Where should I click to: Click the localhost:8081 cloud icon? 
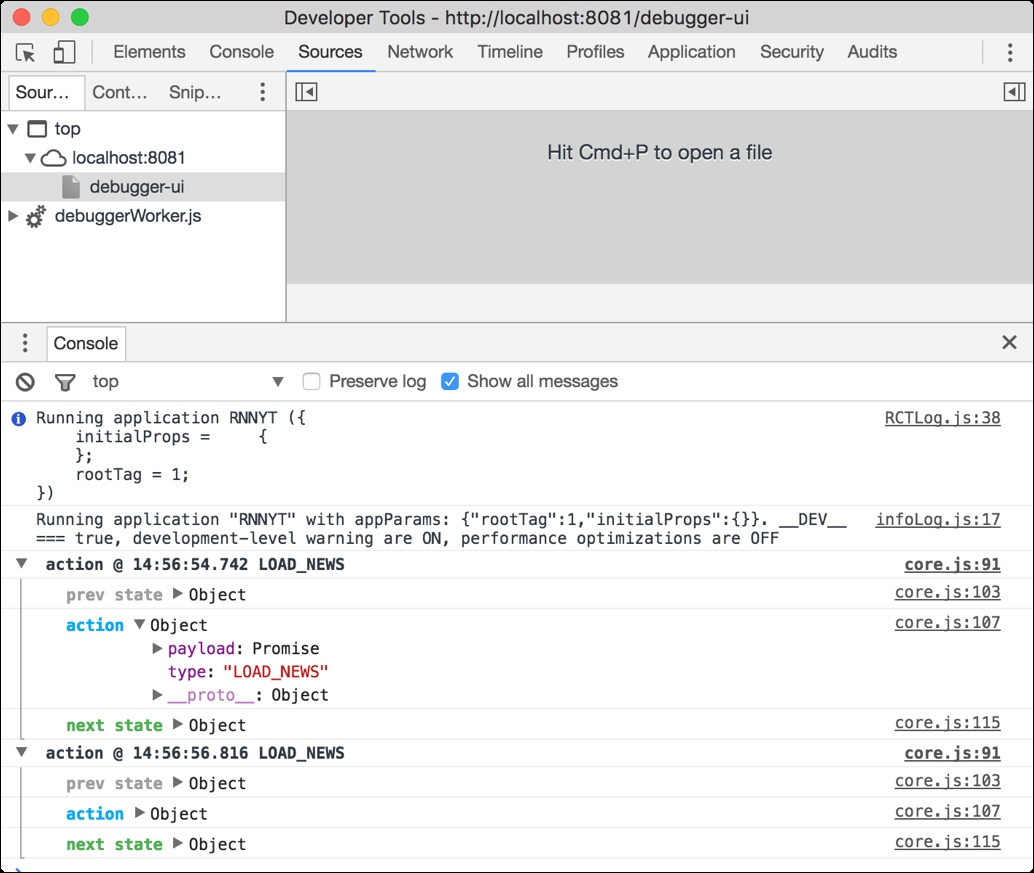[53, 158]
